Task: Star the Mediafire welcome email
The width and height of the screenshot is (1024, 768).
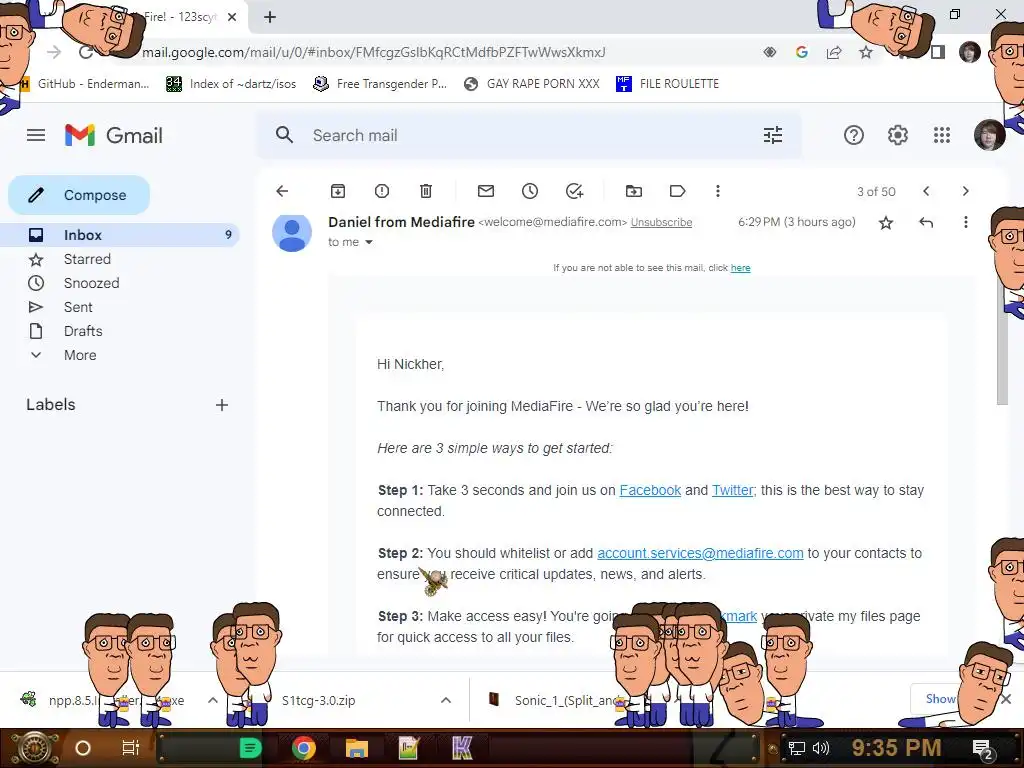Action: click(886, 223)
